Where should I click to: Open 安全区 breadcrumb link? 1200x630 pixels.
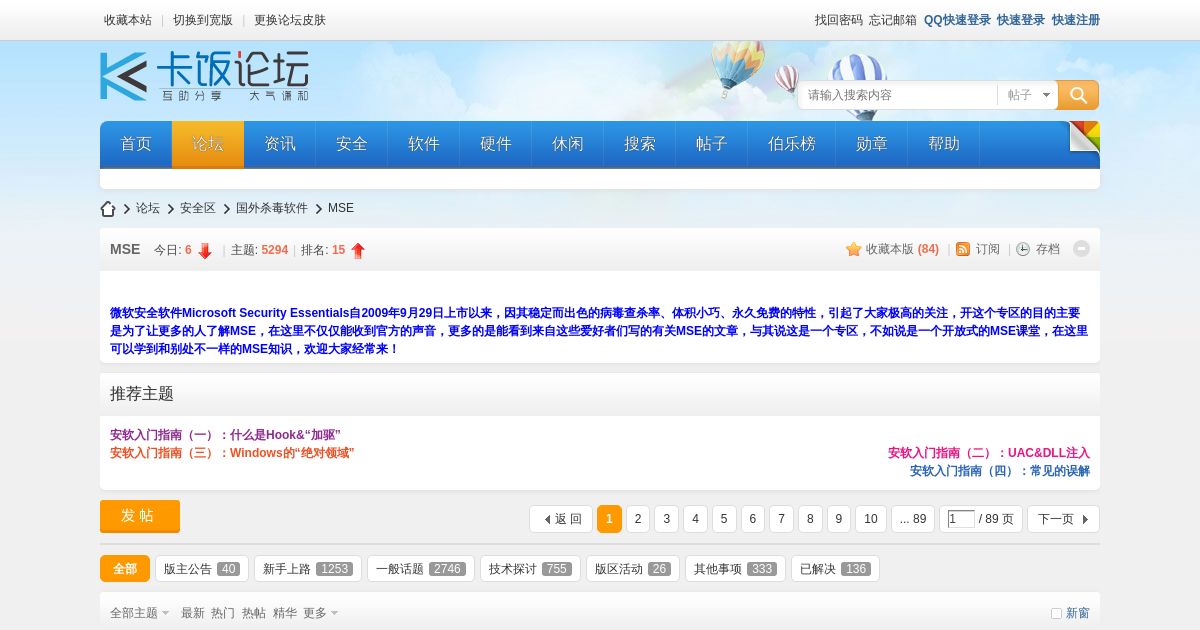click(198, 208)
